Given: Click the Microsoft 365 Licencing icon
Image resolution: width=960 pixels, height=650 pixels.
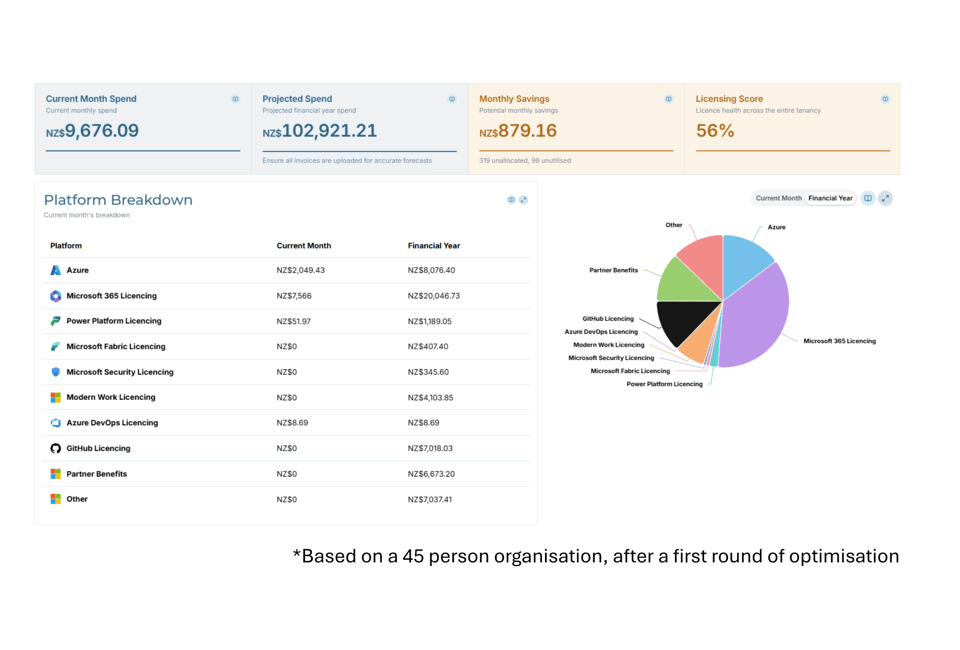Looking at the screenshot, I should pyautogui.click(x=56, y=296).
